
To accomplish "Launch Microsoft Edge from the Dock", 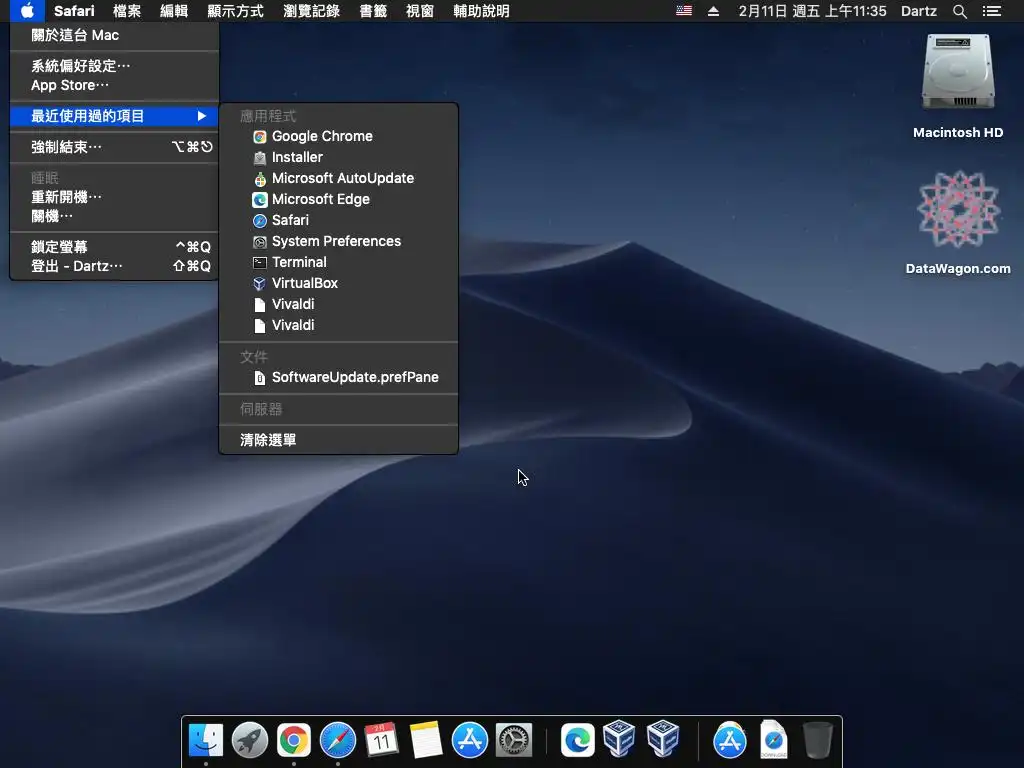I will [578, 740].
